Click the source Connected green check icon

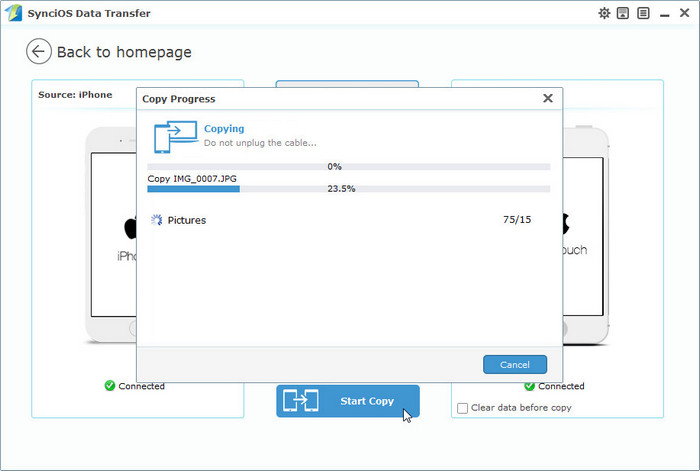[x=110, y=385]
